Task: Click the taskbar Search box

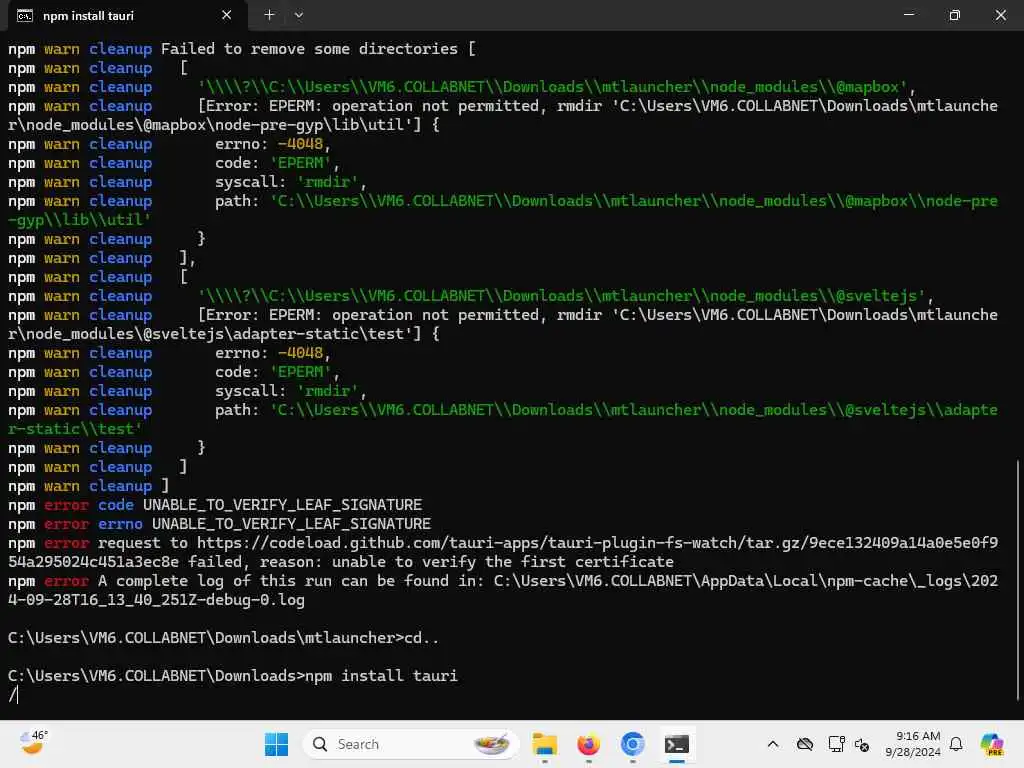Action: coord(410,744)
